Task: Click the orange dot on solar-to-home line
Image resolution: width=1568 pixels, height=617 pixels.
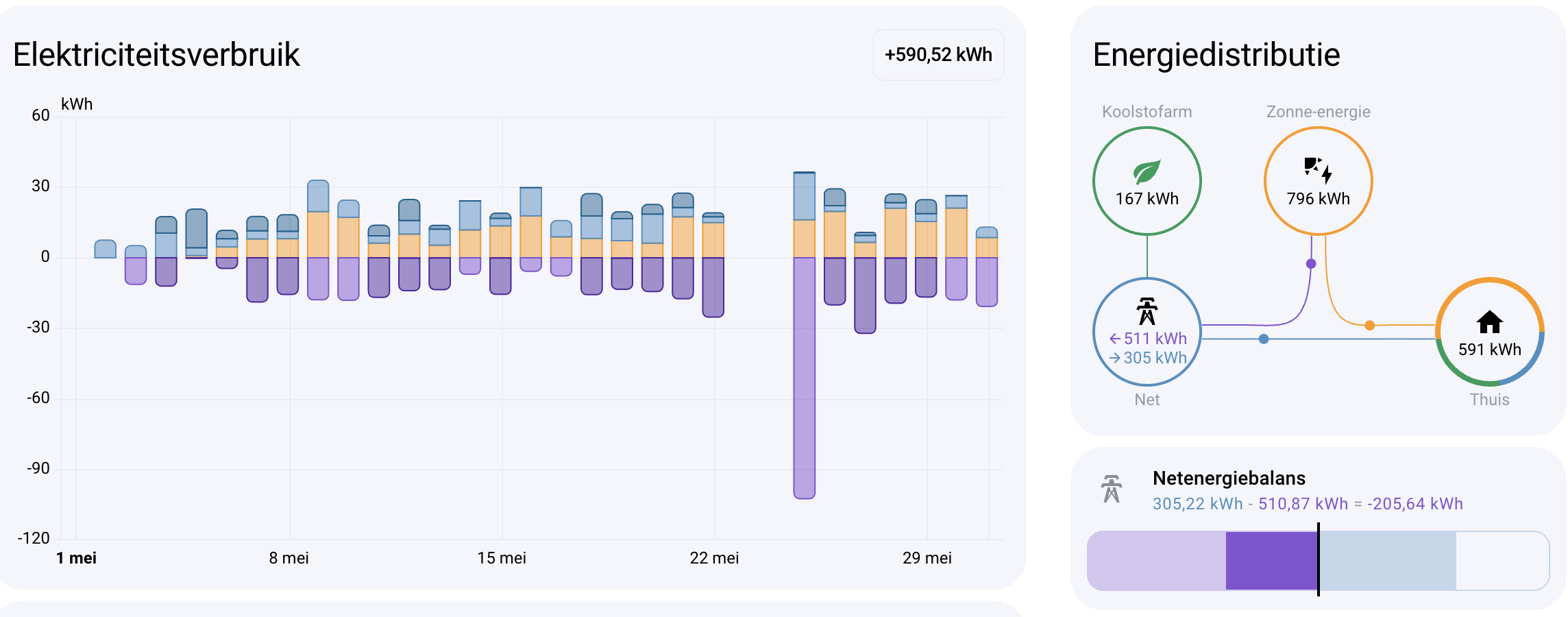Action: [1369, 326]
